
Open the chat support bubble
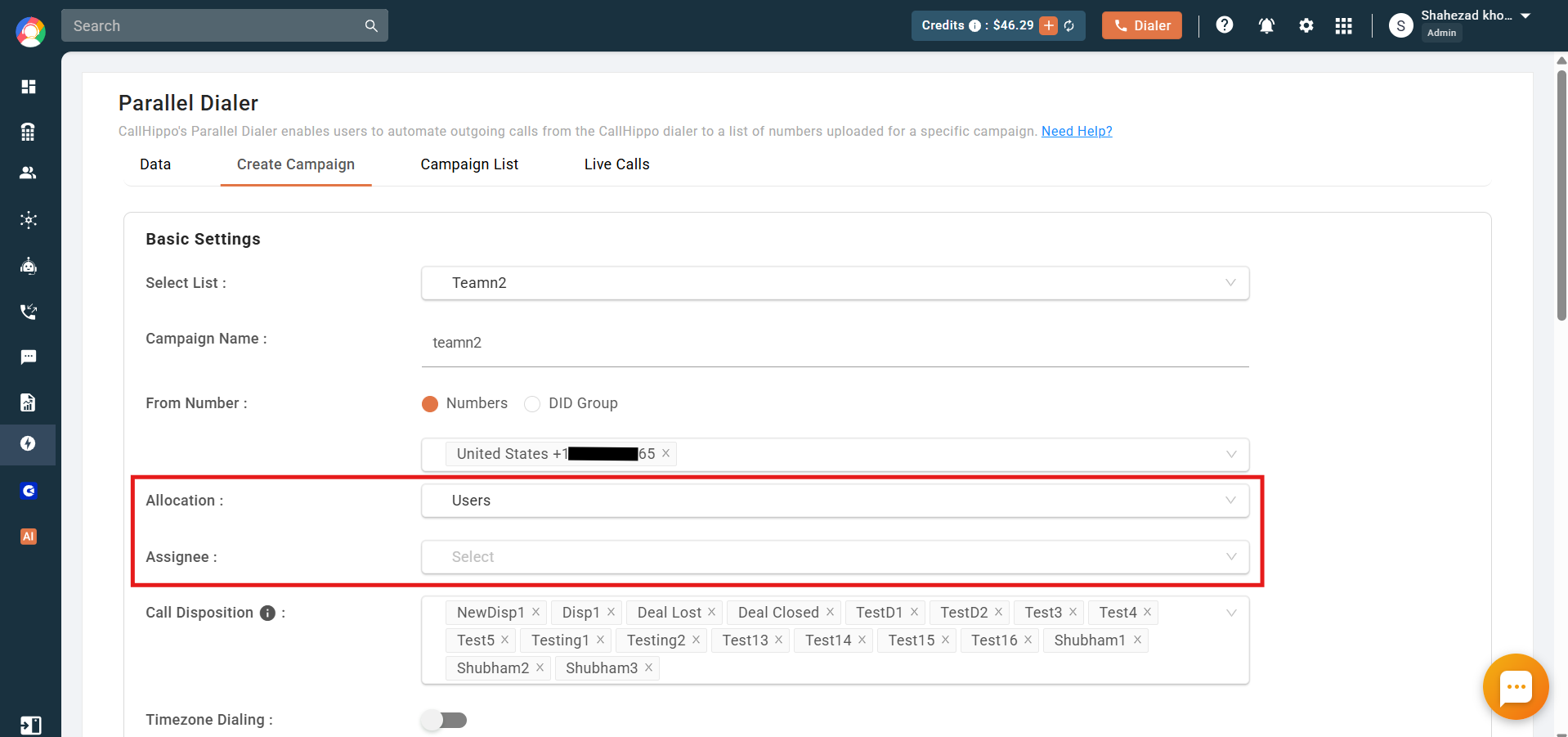coord(1516,687)
